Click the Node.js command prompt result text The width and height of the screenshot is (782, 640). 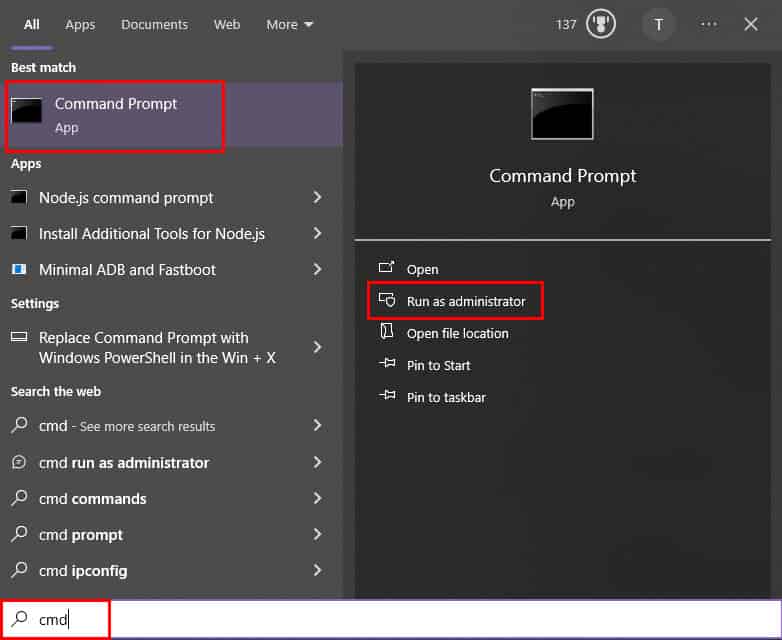tap(126, 198)
